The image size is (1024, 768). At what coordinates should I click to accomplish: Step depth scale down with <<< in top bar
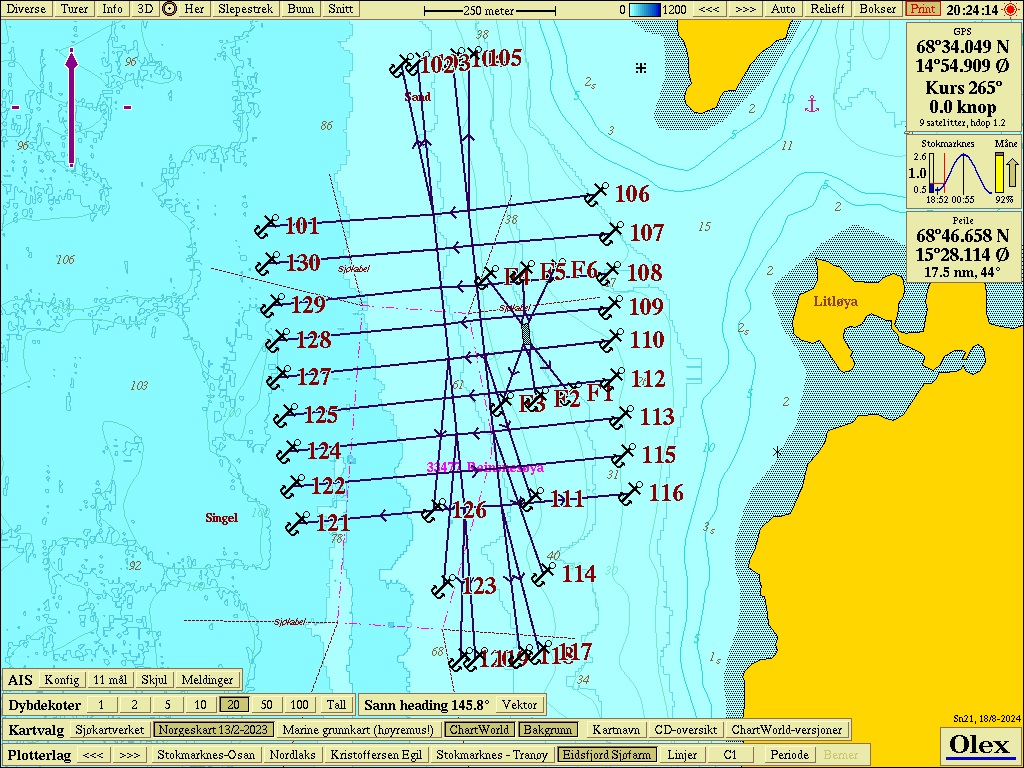click(709, 9)
